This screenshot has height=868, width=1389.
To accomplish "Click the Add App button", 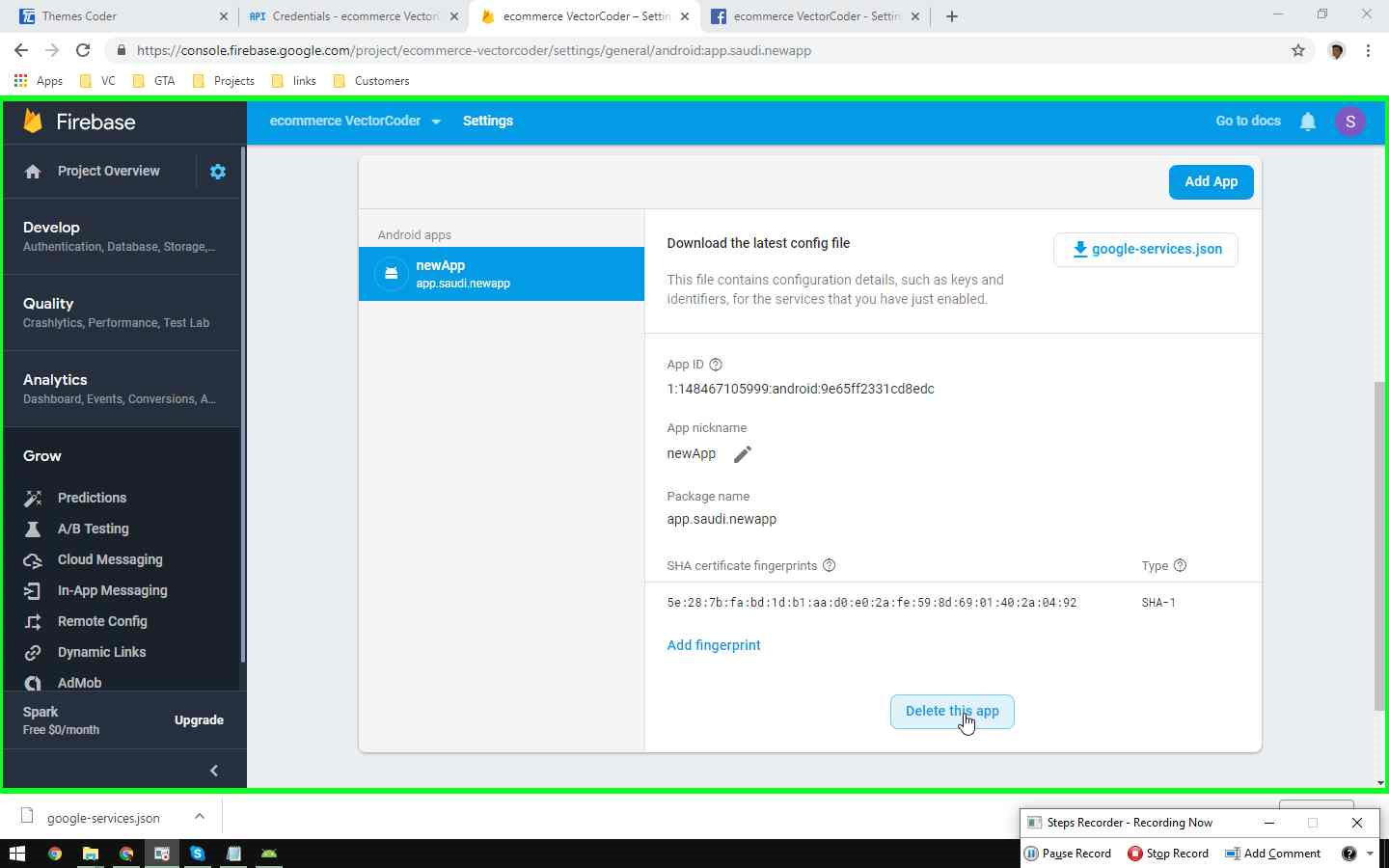I will [x=1212, y=182].
